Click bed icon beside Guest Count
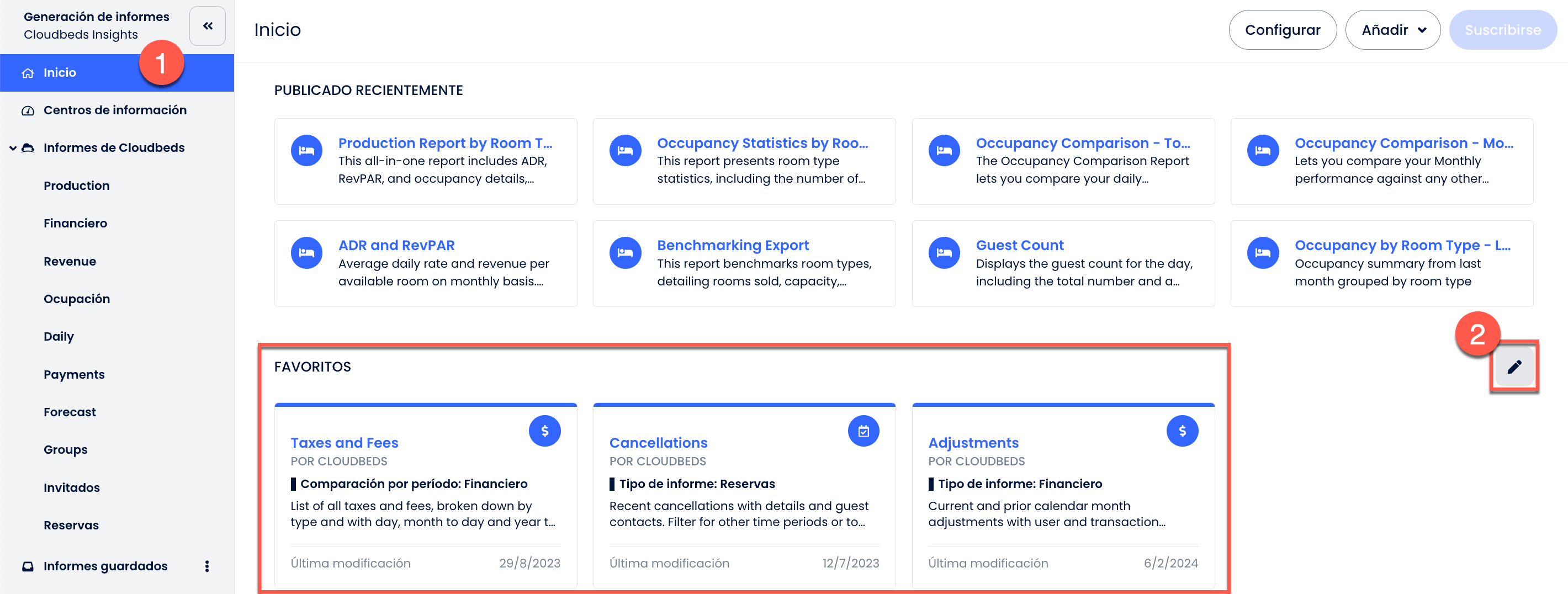The width and height of the screenshot is (1568, 594). [944, 253]
